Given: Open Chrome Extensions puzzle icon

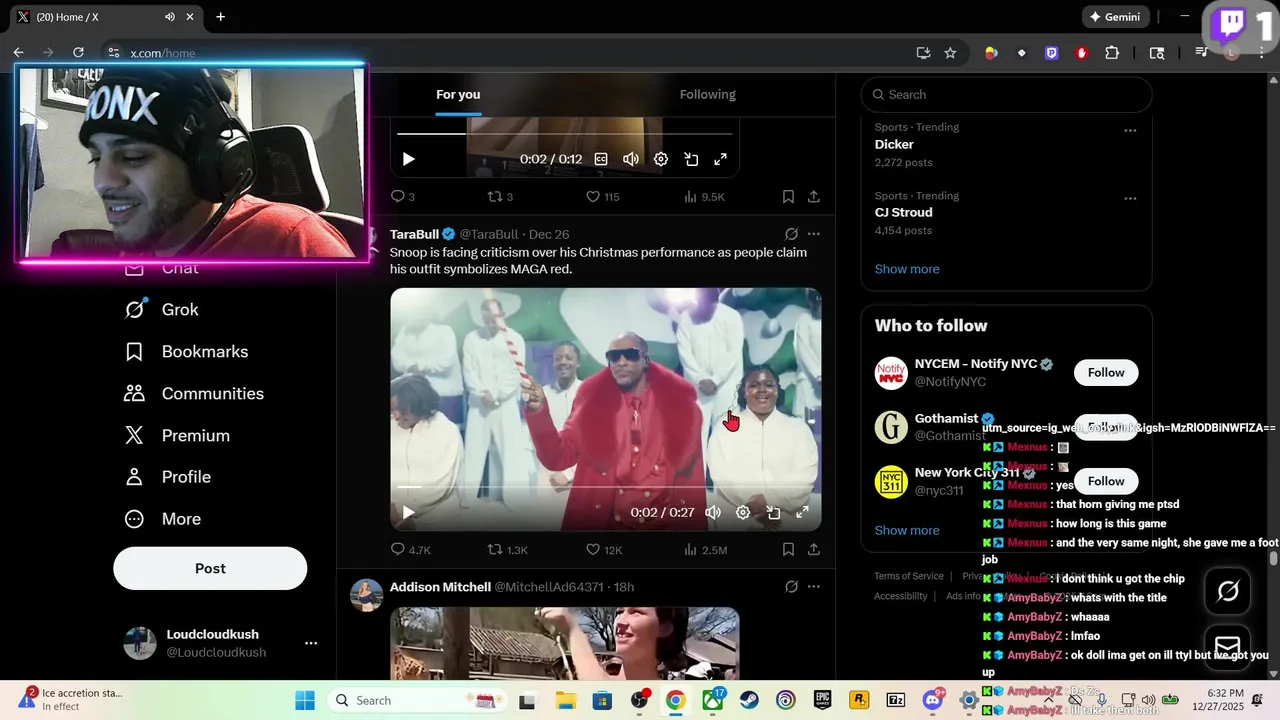Looking at the screenshot, I should (1112, 53).
